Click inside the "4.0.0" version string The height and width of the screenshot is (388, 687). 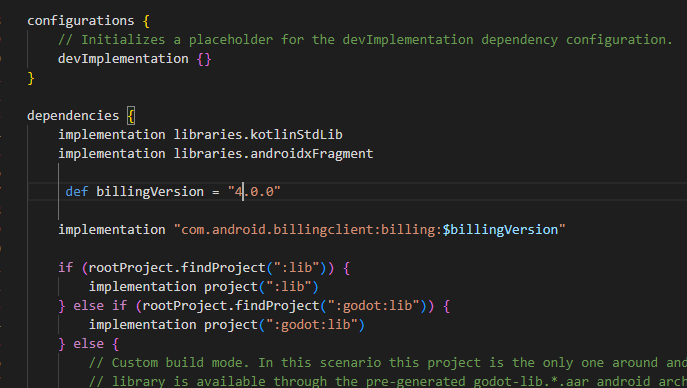pyautogui.click(x=254, y=191)
